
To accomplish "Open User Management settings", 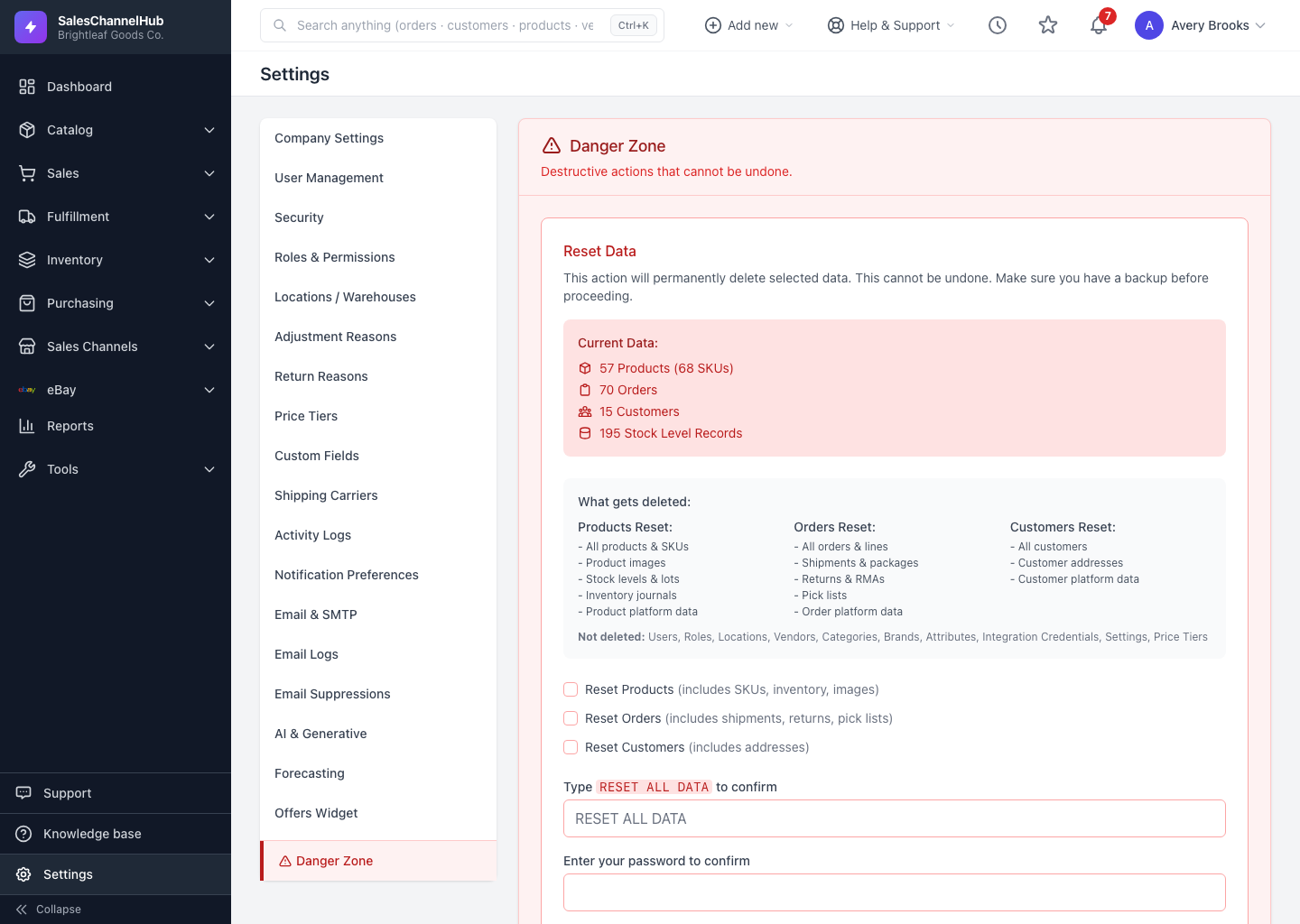I will (378, 178).
